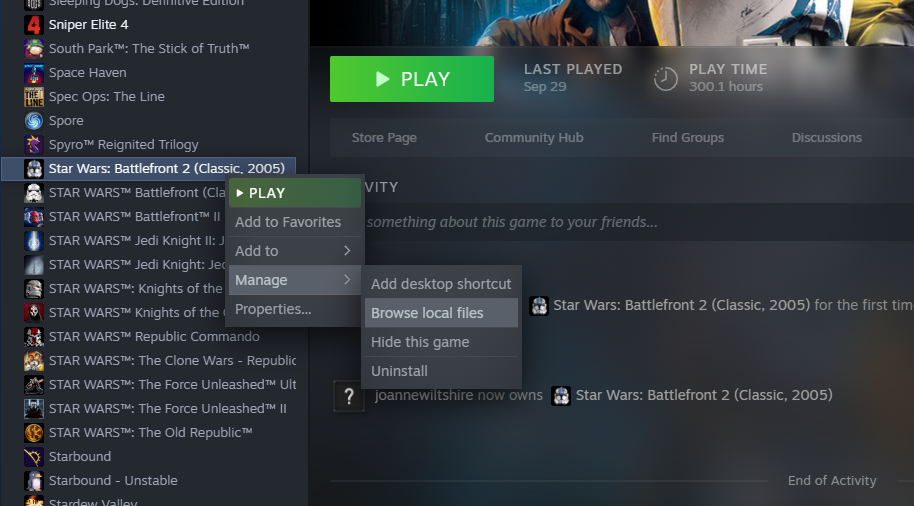Click joannewiltshire username in activity feed
Viewport: 914px width, 506px height.
point(424,395)
